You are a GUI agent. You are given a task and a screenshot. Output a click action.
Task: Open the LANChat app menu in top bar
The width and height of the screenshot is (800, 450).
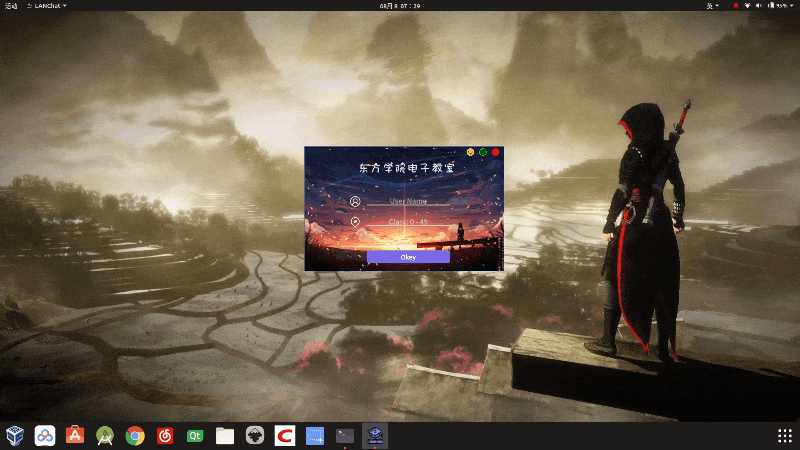coord(47,6)
